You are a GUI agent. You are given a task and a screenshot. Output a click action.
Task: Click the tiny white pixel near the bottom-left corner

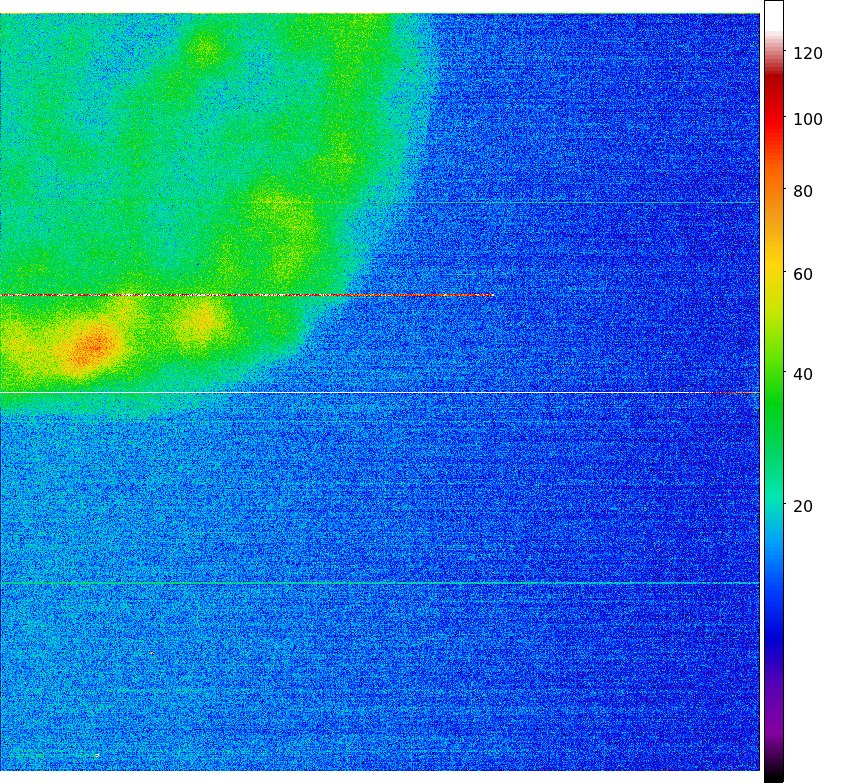coord(97,754)
